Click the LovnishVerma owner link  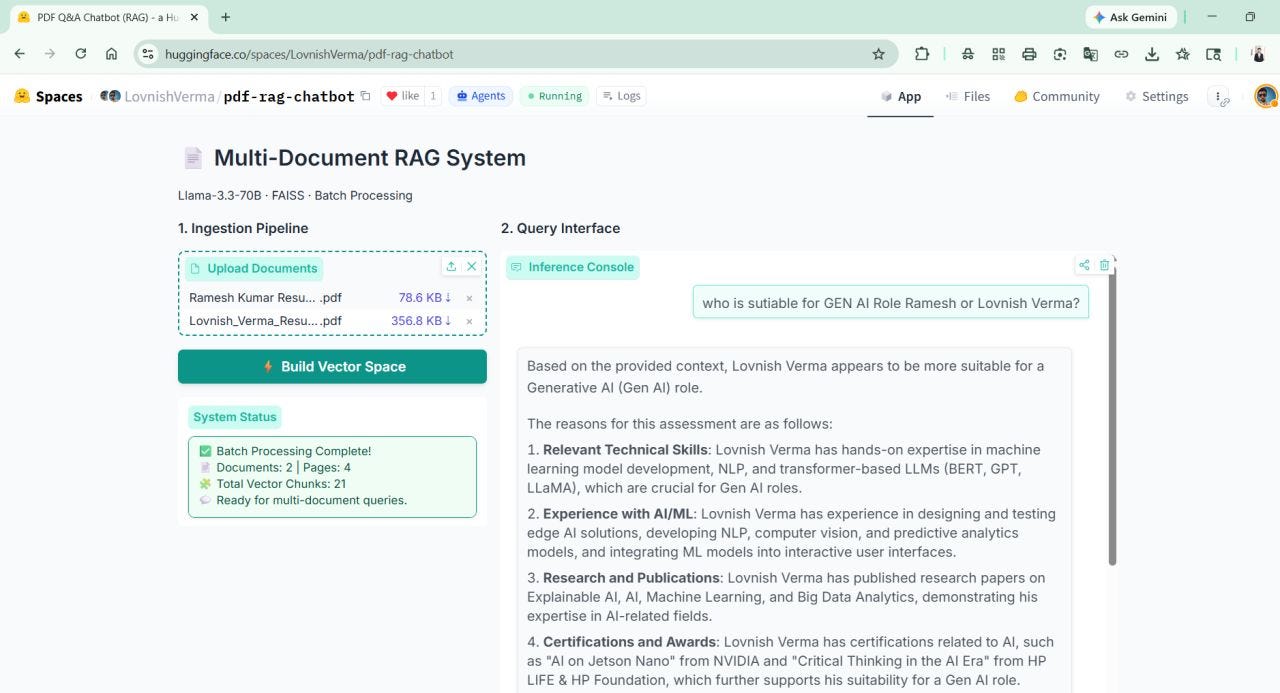coord(168,96)
